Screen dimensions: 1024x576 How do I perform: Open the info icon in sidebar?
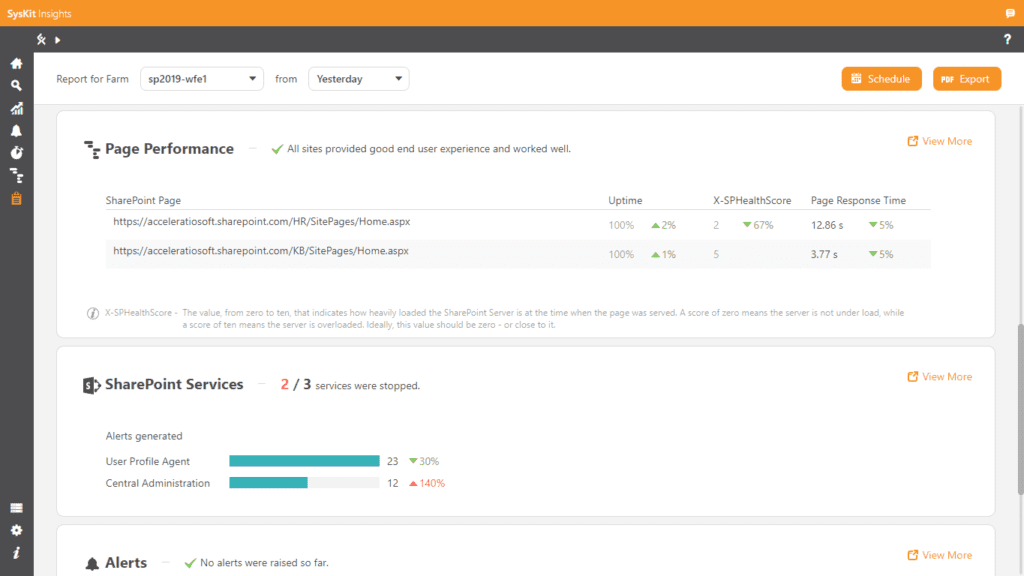pyautogui.click(x=16, y=553)
